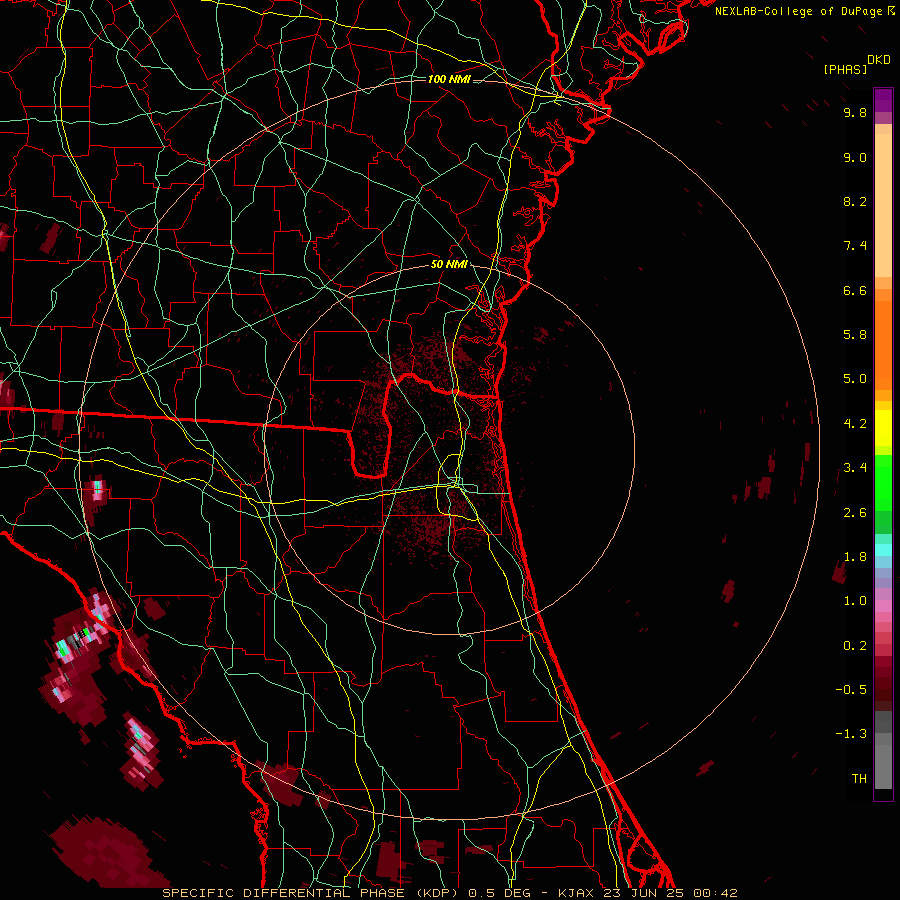Click the 3.4 label on the color scale
This screenshot has width=900, height=900.
point(855,468)
